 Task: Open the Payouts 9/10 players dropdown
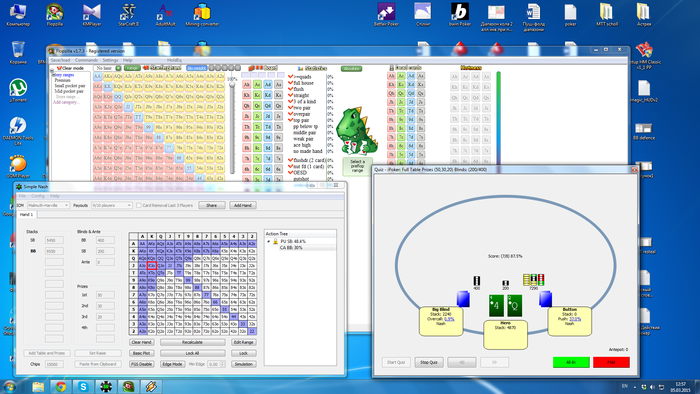pos(112,205)
